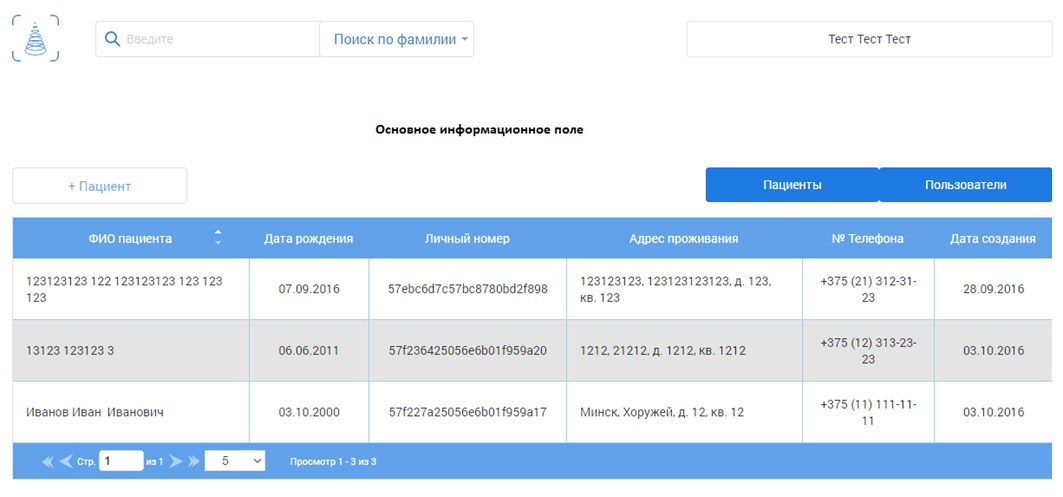Click Просмотр 1 - 3 из 3 text
The width and height of the screenshot is (1063, 497).
pyautogui.click(x=333, y=461)
